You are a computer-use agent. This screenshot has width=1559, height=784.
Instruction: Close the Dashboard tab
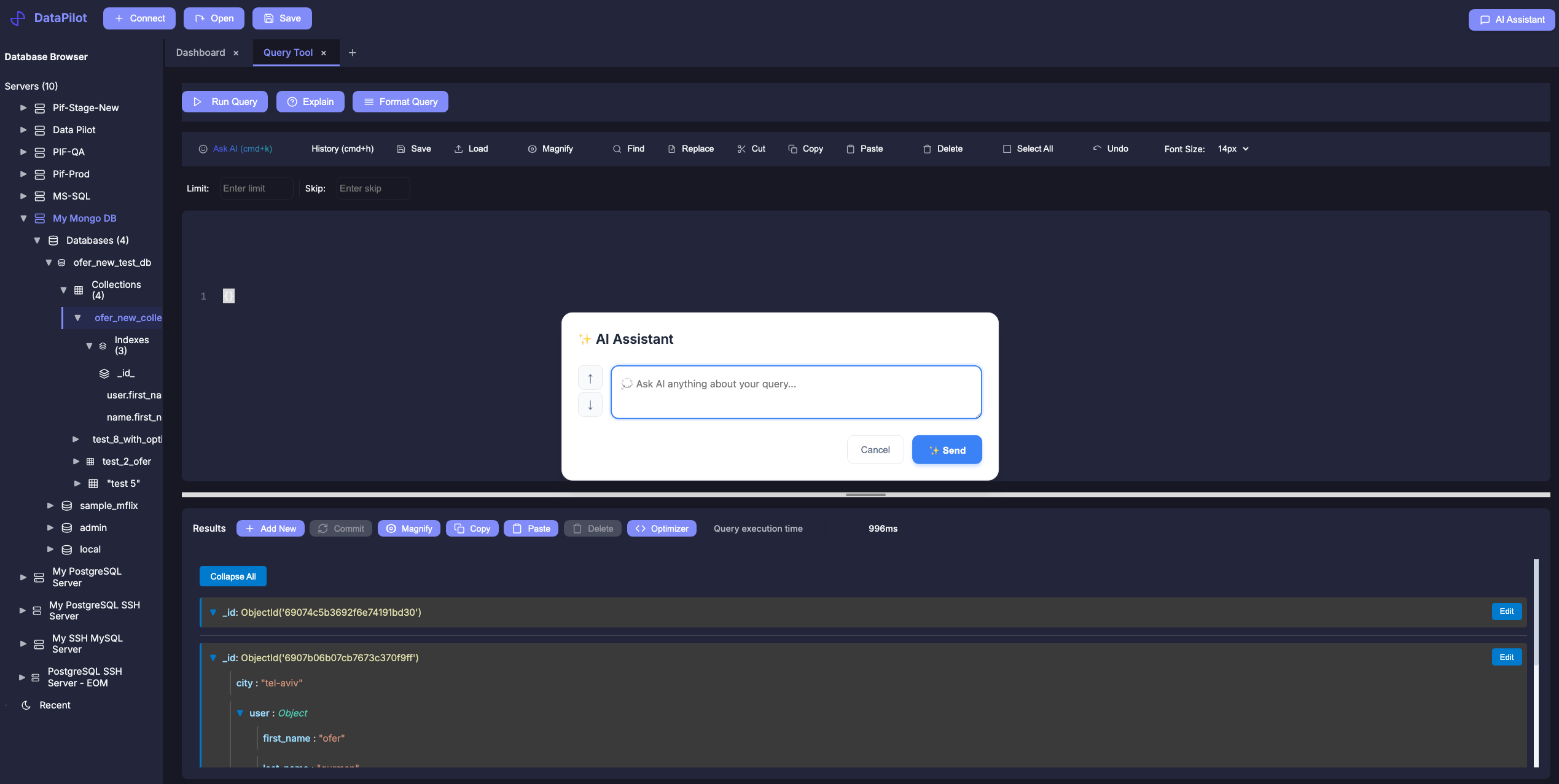coord(236,53)
